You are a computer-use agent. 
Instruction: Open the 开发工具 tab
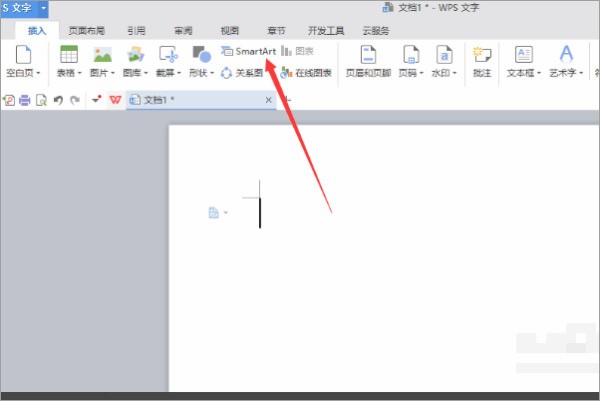325,31
